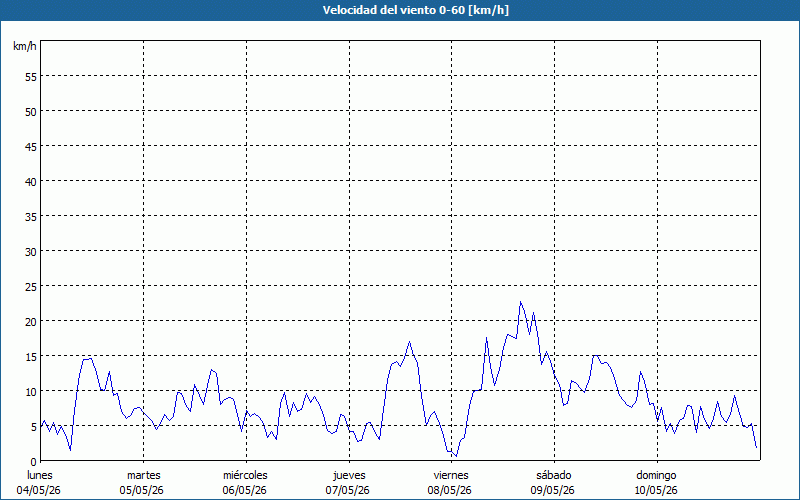Click the 'sábado' day label
Viewport: 800px width, 500px height.
tap(554, 475)
